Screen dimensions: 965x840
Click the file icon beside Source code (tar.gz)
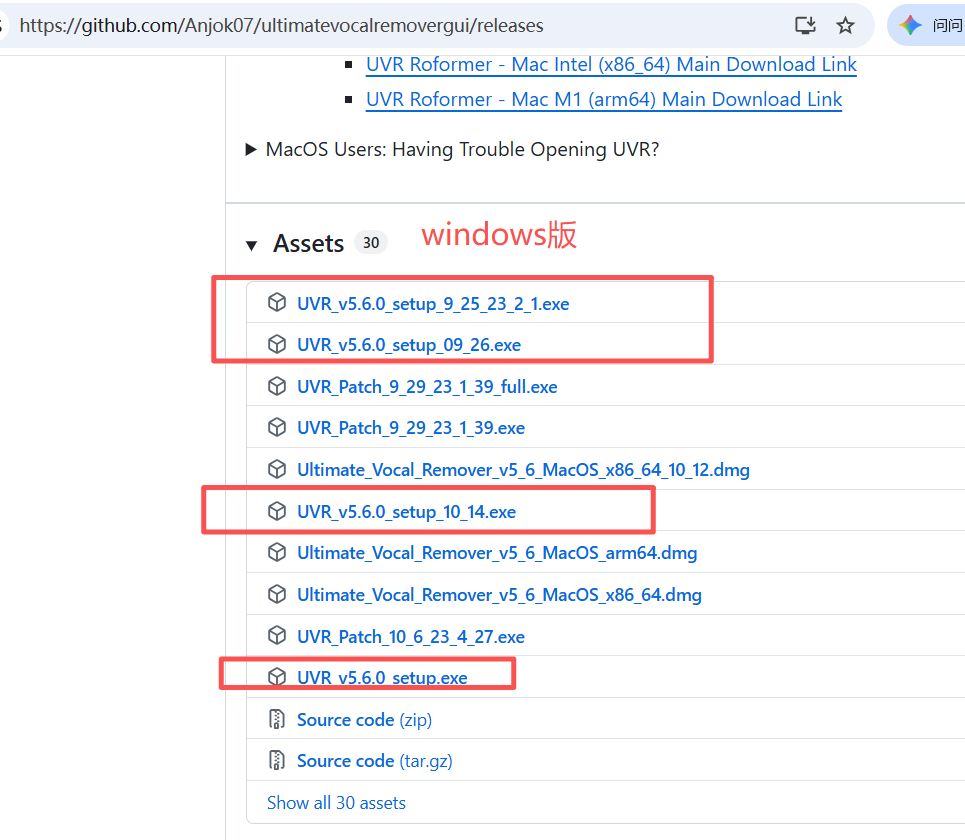pos(277,761)
